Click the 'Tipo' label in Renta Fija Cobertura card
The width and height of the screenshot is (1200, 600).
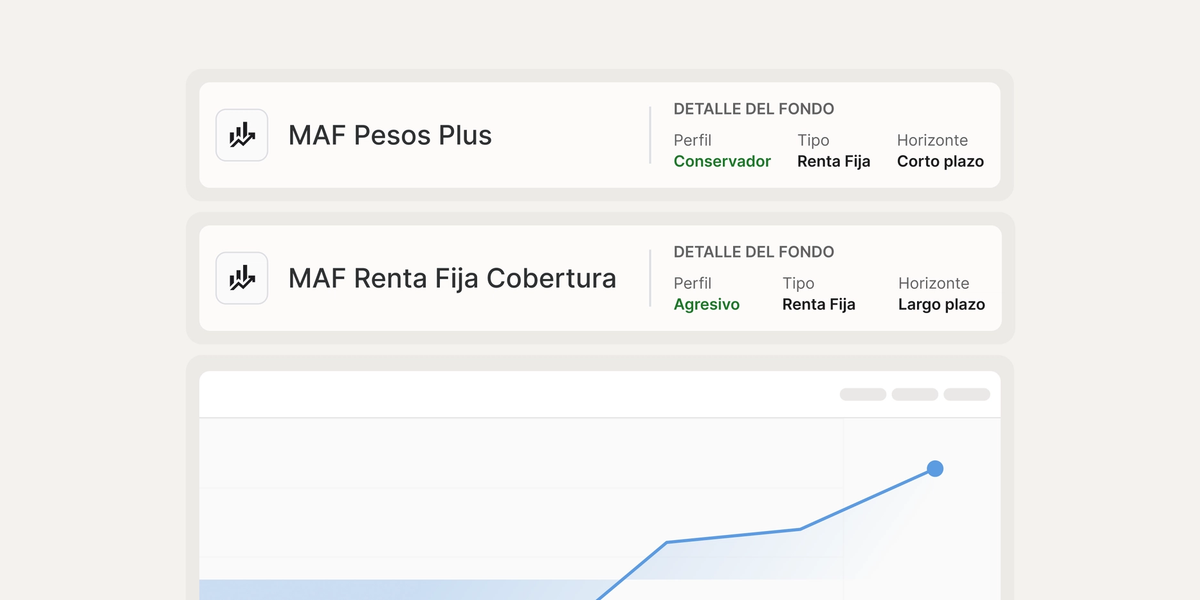799,283
